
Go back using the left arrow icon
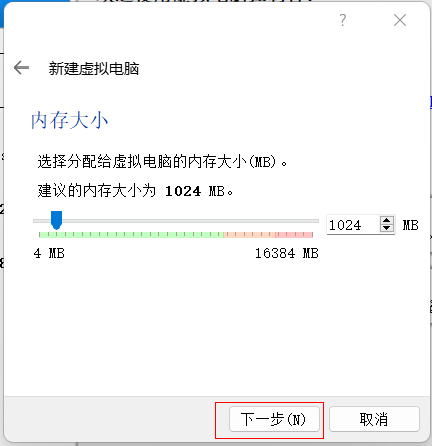tap(21, 68)
